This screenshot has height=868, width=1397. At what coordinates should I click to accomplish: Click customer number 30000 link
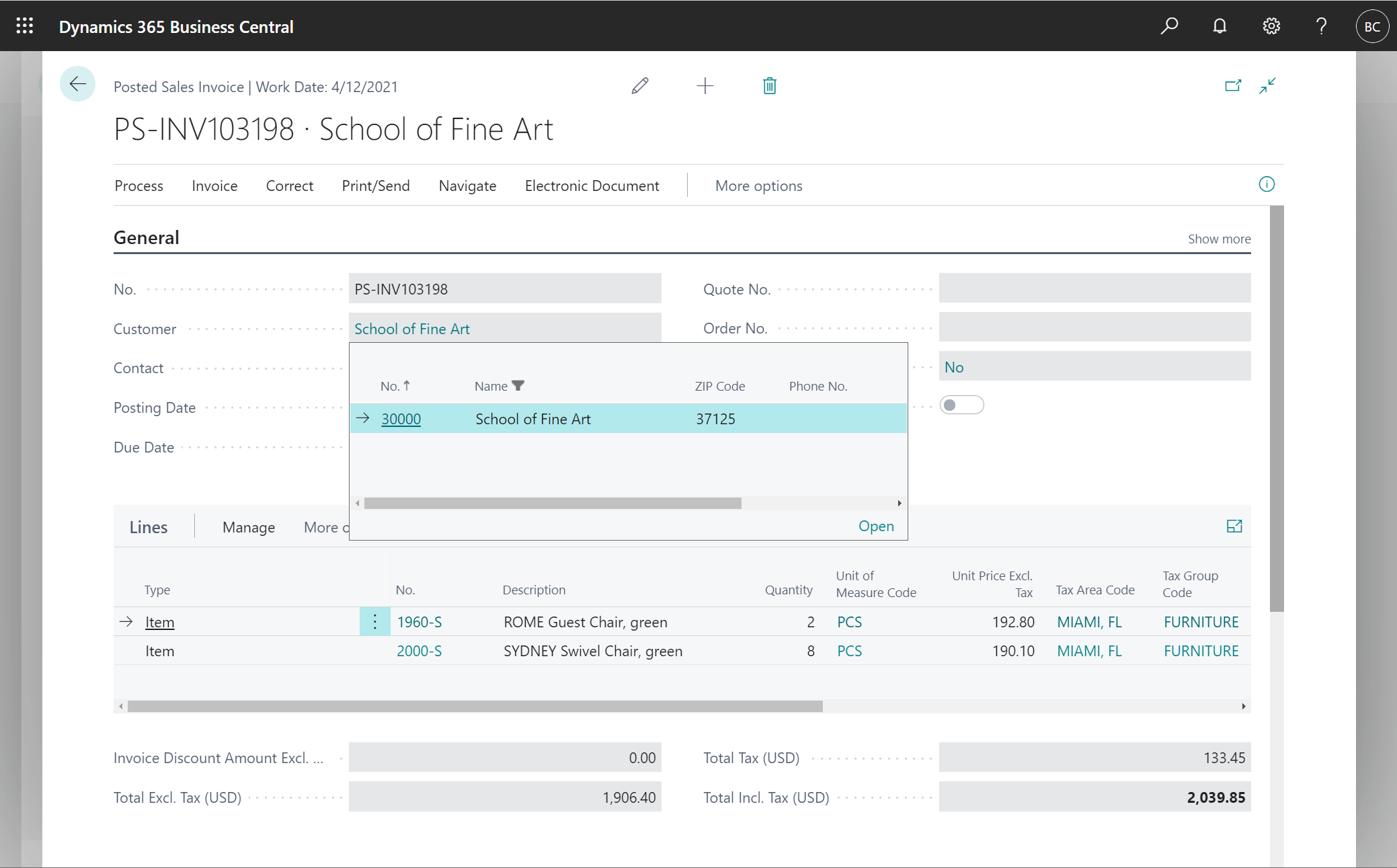coord(401,419)
